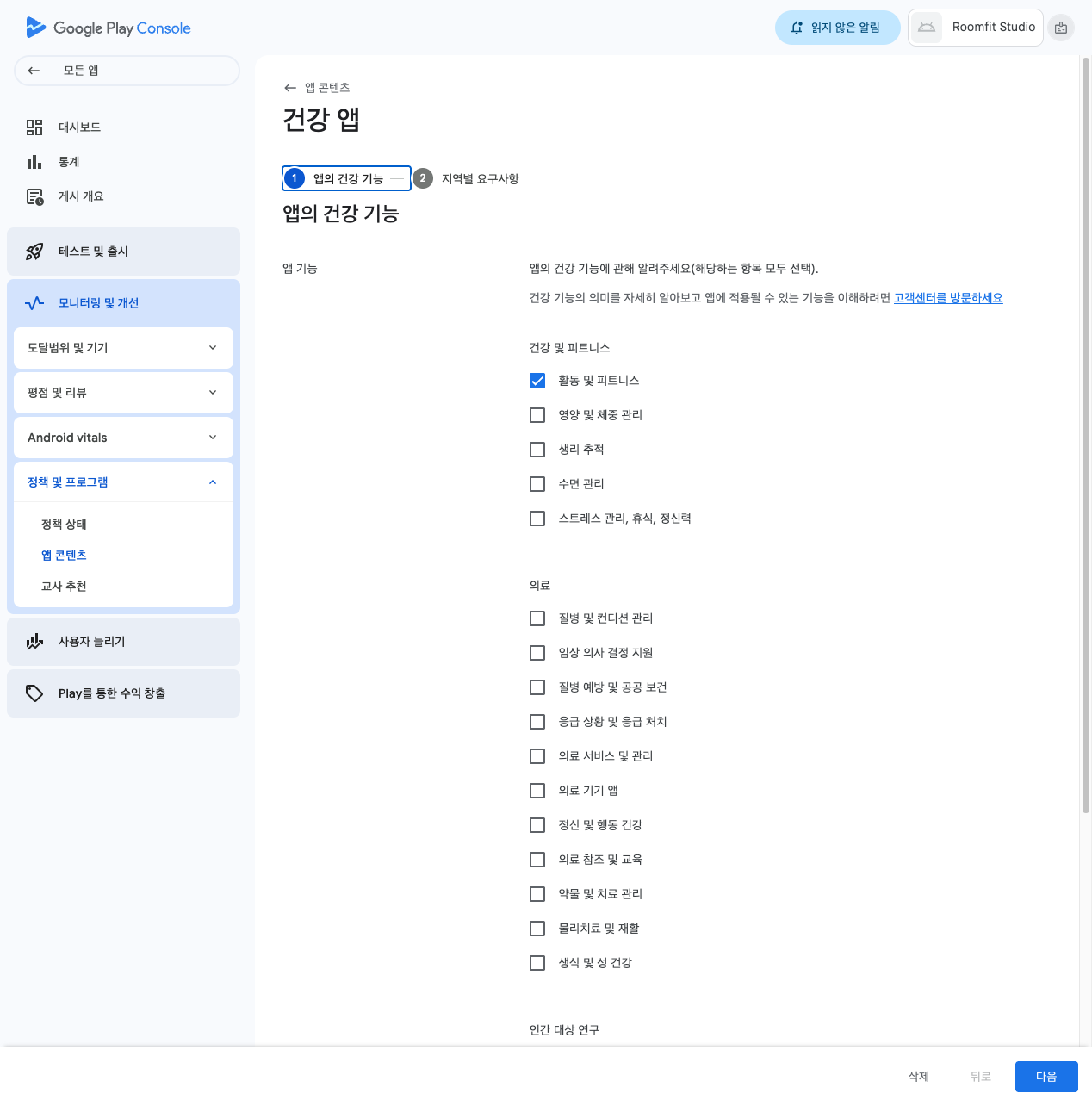Expand the Android vitals section
This screenshot has width=1092, height=1106.
pyautogui.click(x=123, y=438)
